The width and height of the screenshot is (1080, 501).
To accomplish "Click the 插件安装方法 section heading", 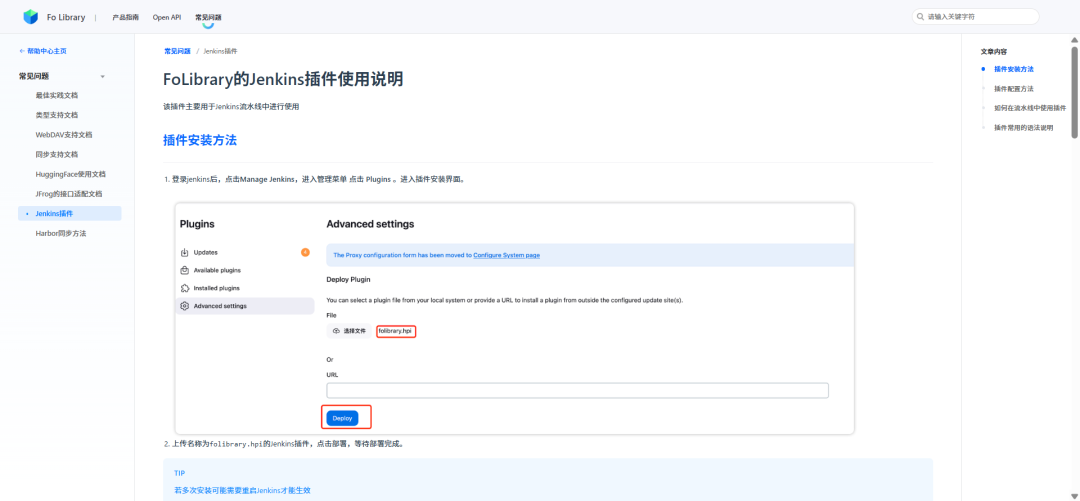I will point(200,140).
